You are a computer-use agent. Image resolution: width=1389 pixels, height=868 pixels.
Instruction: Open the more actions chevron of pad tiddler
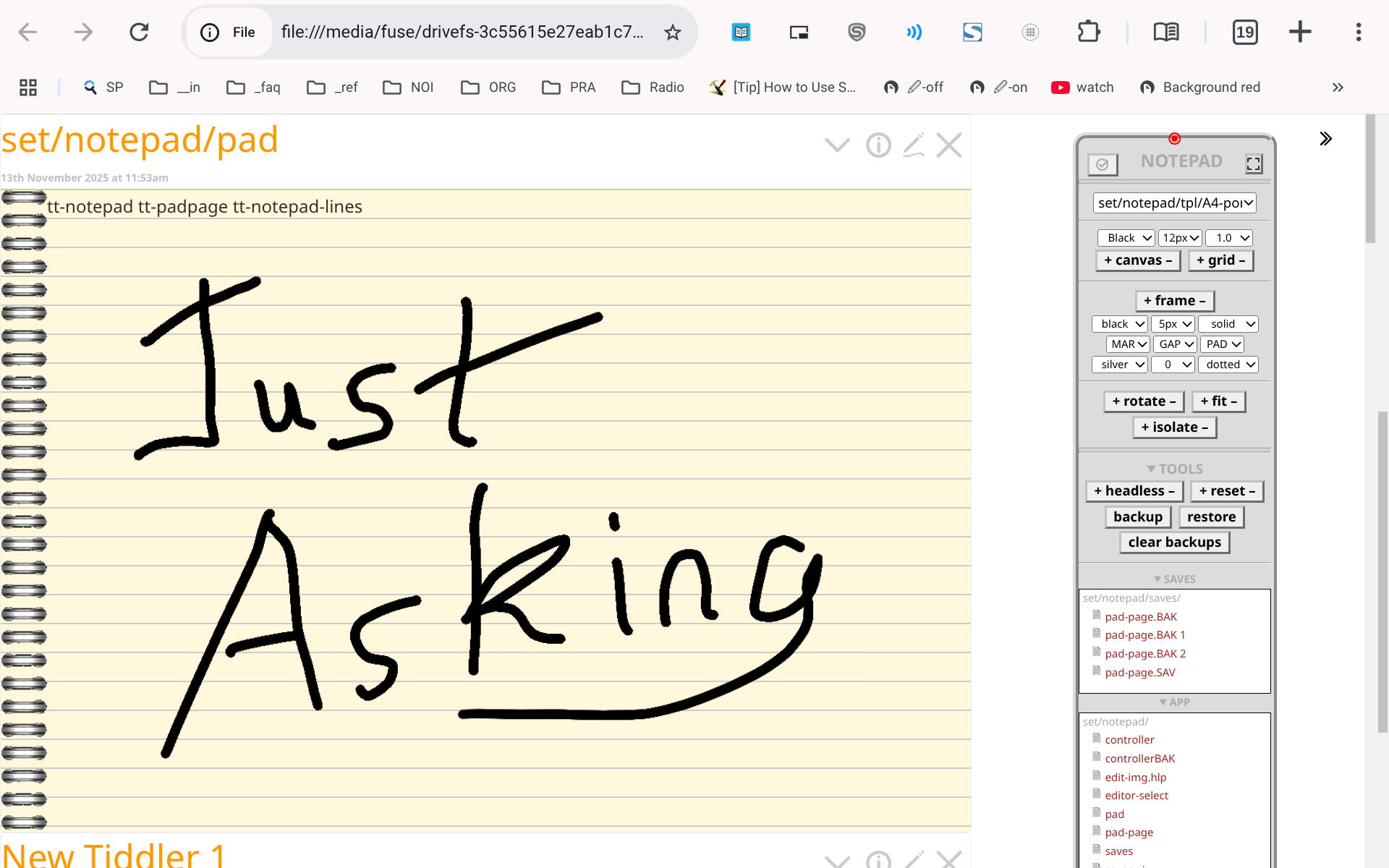837,145
